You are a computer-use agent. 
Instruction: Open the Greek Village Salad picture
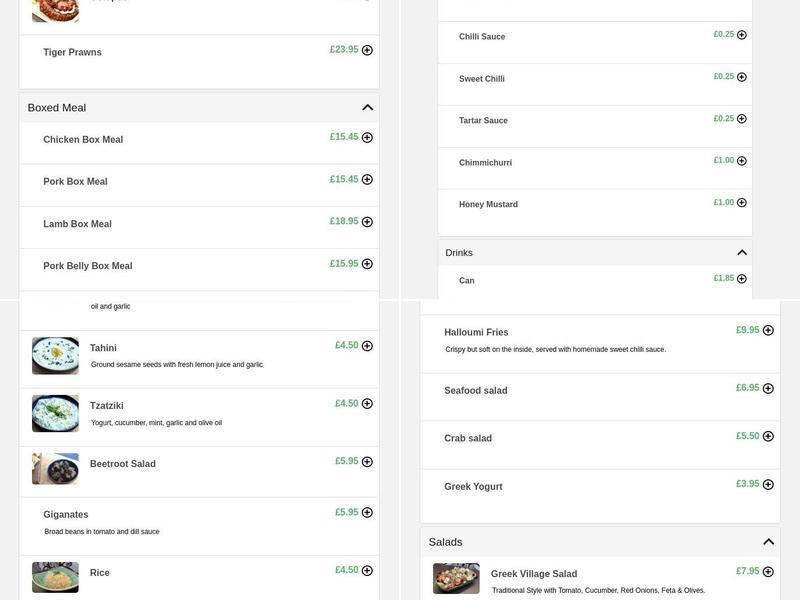click(x=456, y=579)
